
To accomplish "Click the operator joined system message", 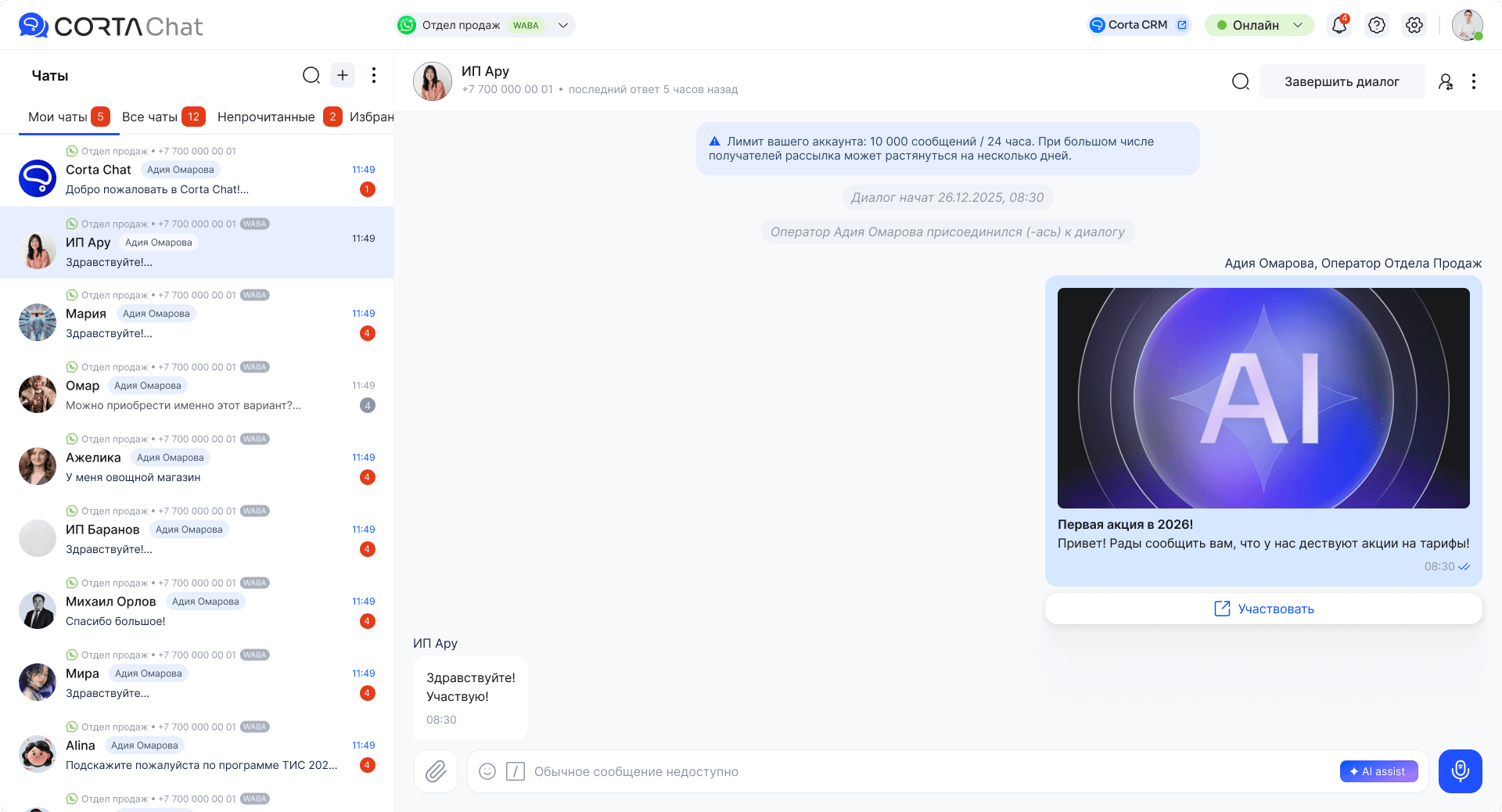I will pyautogui.click(x=947, y=232).
